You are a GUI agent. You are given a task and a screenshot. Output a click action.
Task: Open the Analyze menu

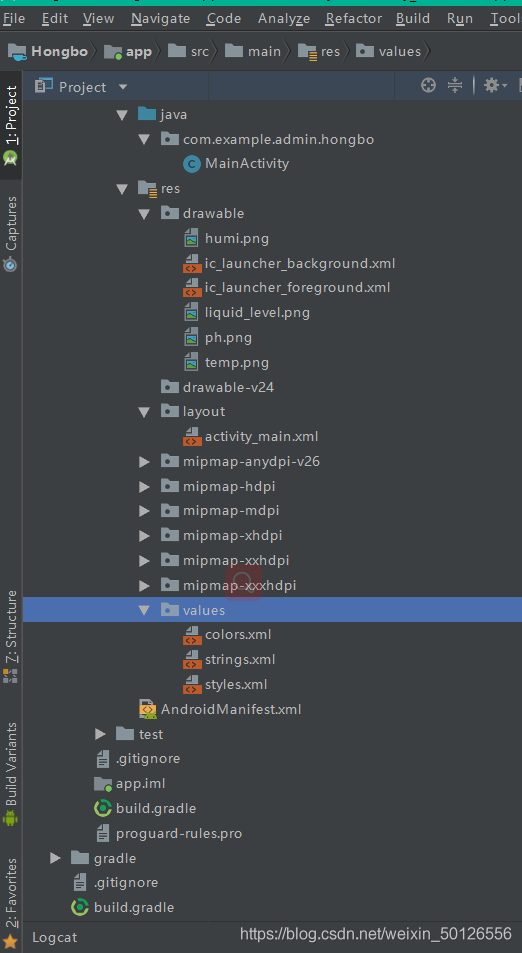click(x=284, y=18)
